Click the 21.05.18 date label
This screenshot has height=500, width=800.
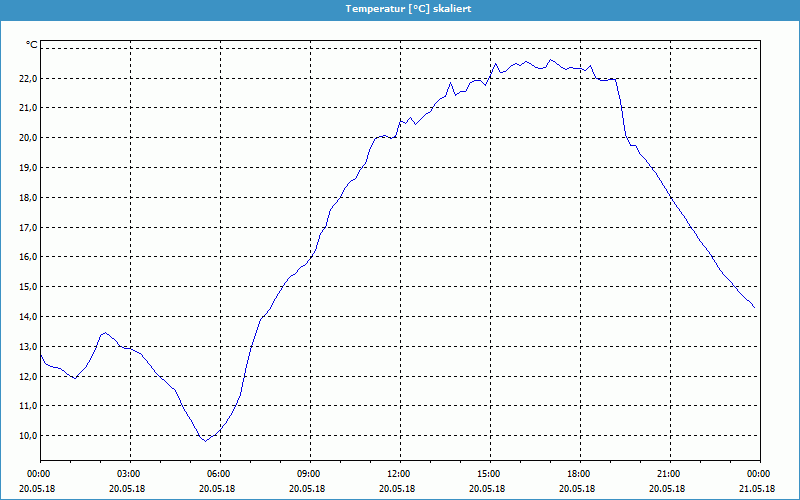tap(758, 489)
